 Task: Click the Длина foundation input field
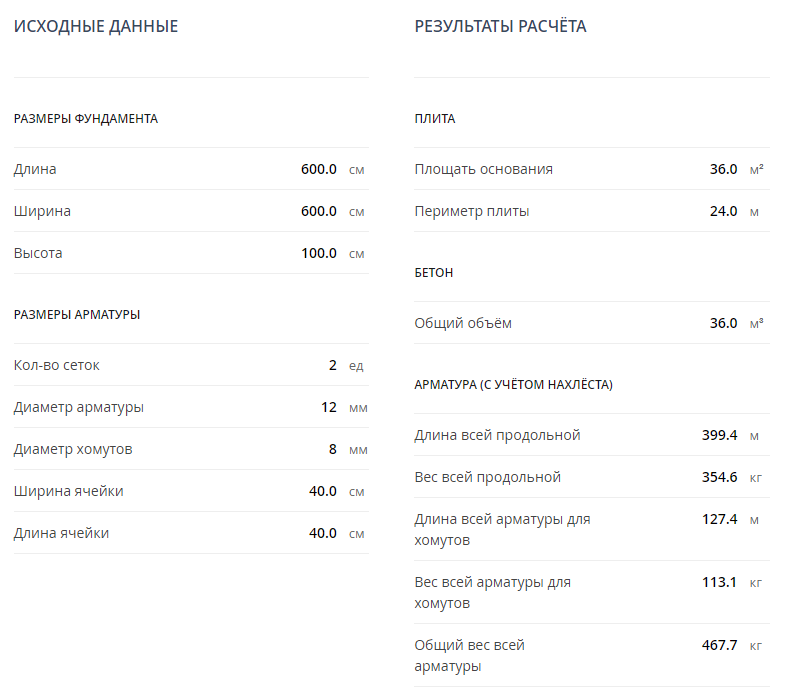(x=318, y=169)
